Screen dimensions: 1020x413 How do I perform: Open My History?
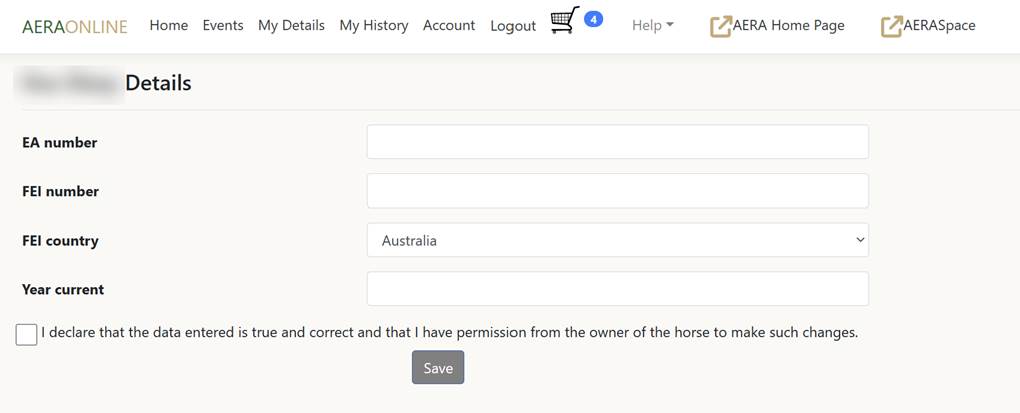pos(373,25)
